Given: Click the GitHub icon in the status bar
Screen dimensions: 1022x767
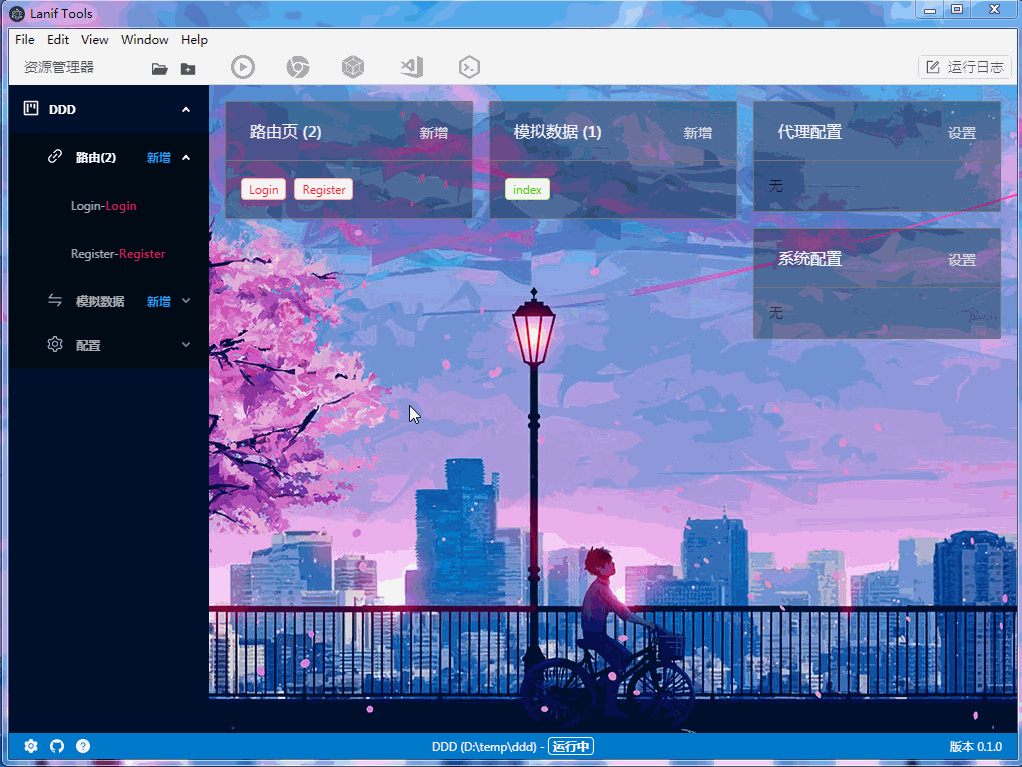Looking at the screenshot, I should coord(57,746).
